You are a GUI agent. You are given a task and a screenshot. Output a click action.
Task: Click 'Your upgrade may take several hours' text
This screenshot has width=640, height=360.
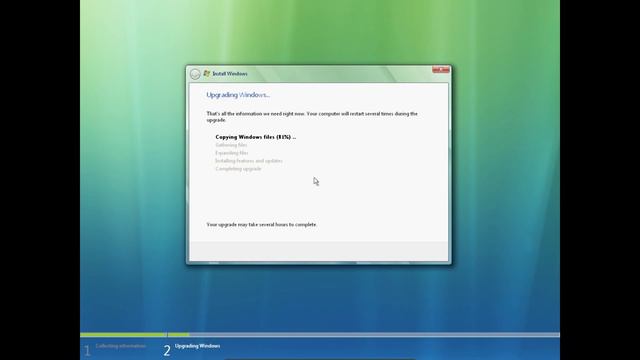click(x=262, y=224)
